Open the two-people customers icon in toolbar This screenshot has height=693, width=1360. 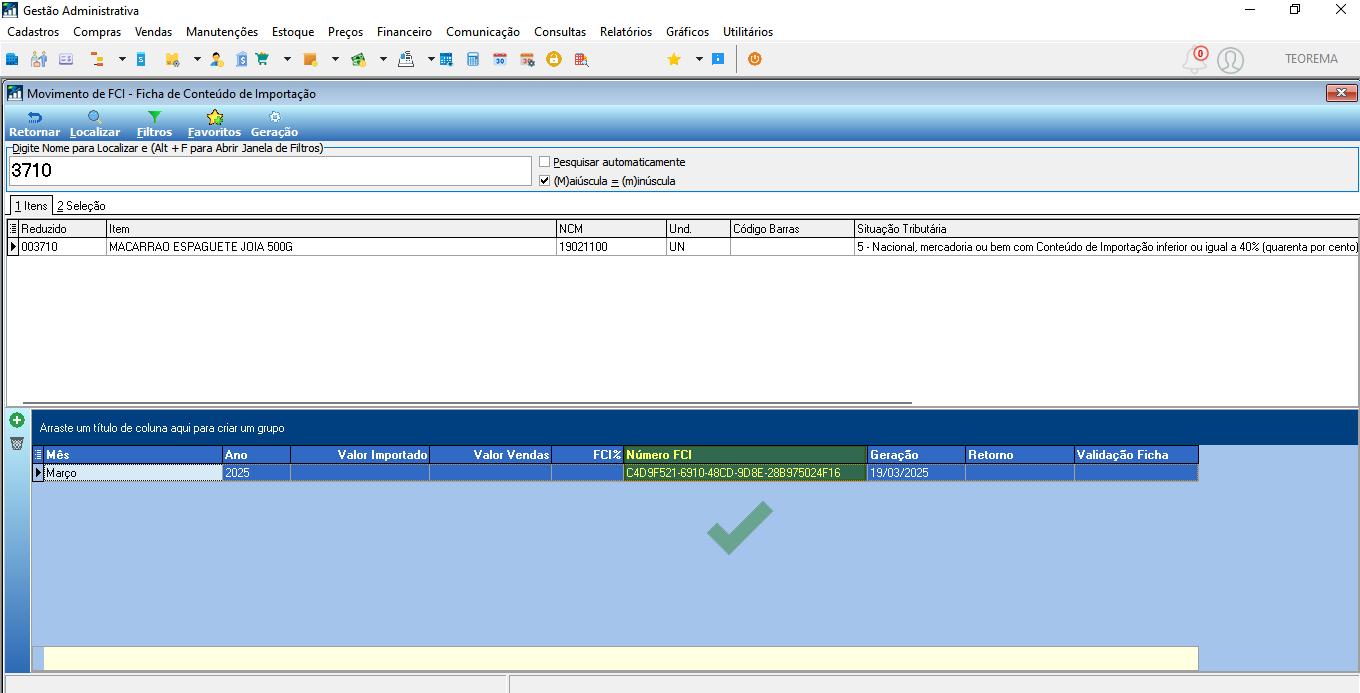pos(39,59)
